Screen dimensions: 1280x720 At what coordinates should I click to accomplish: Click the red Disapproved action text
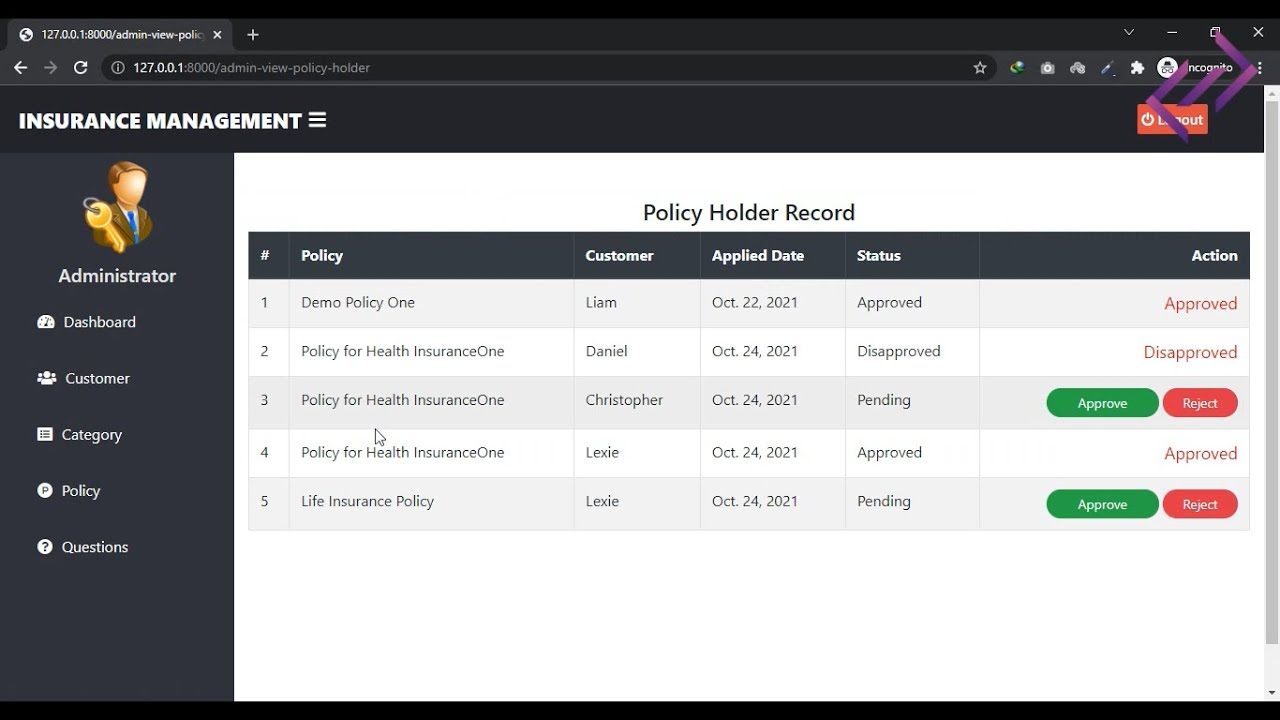pyautogui.click(x=1190, y=353)
